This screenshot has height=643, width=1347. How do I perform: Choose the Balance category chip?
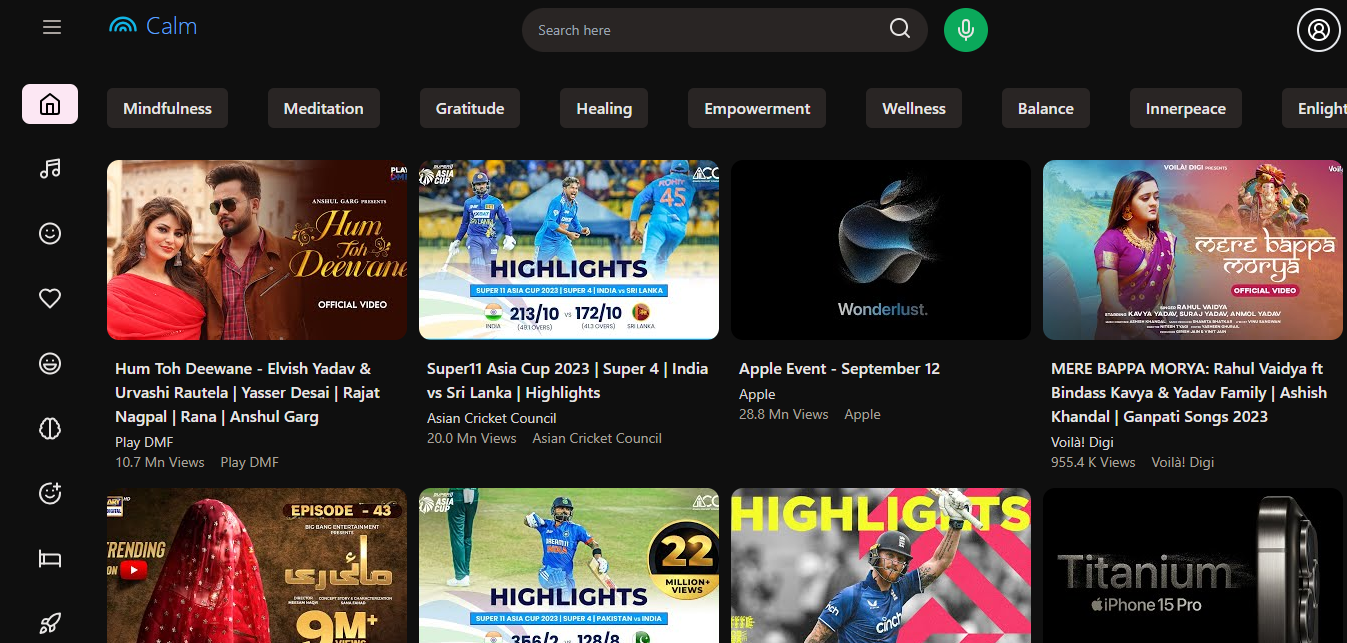1046,108
